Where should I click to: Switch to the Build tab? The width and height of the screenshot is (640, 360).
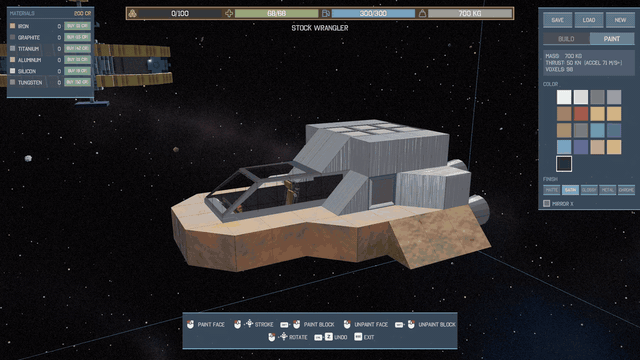click(567, 39)
